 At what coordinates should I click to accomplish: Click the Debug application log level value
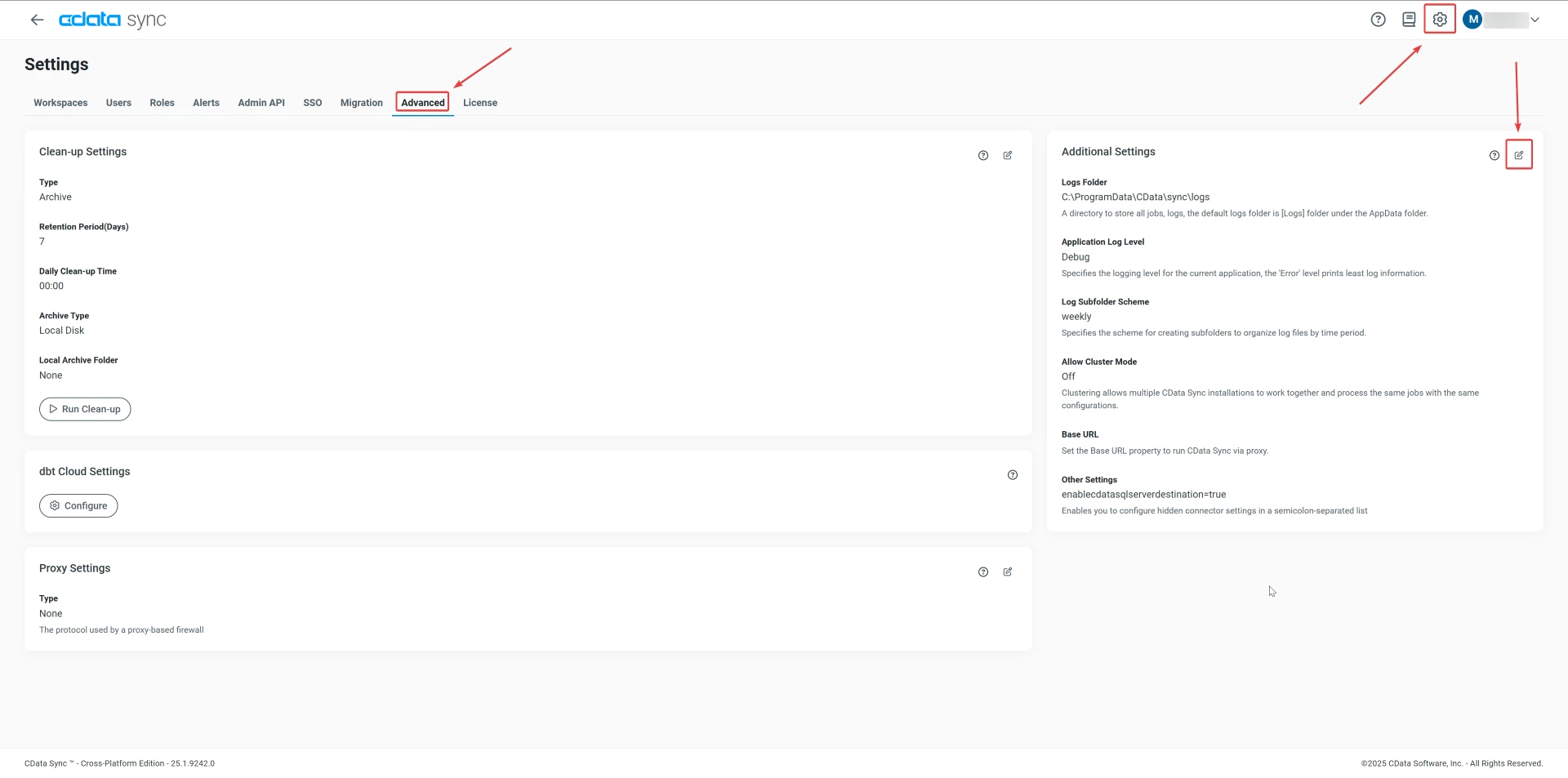click(1076, 257)
